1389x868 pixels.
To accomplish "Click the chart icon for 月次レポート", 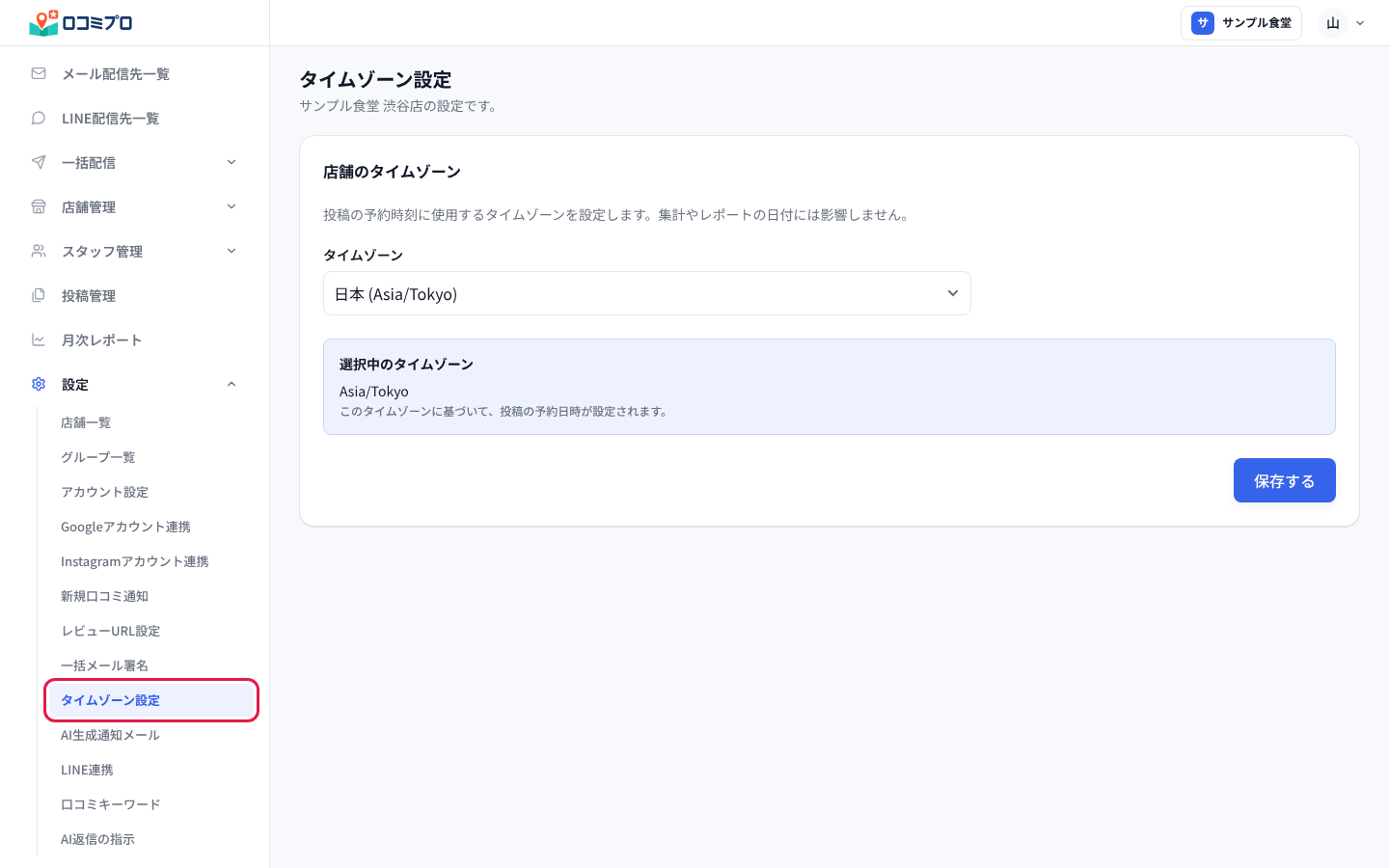I will [39, 339].
